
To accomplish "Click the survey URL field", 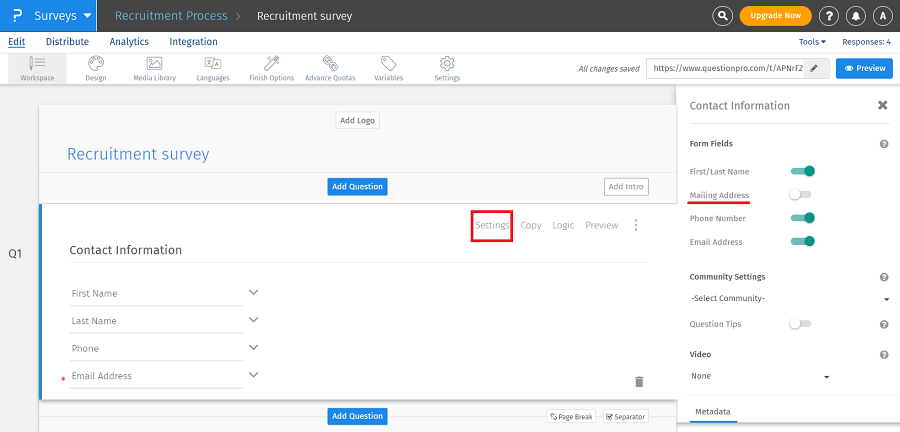I will tap(726, 68).
